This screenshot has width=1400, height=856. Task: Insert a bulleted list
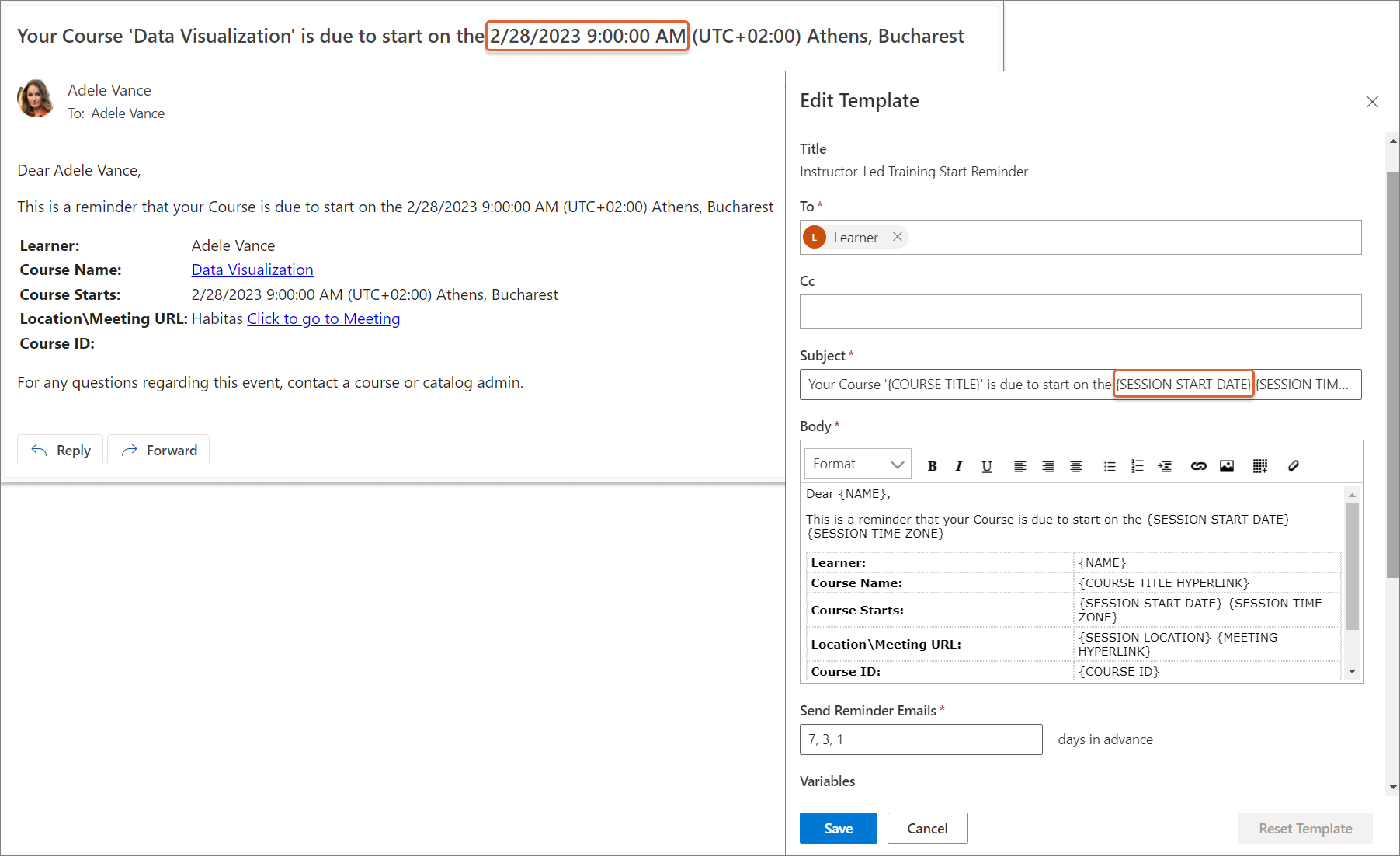[x=1110, y=466]
